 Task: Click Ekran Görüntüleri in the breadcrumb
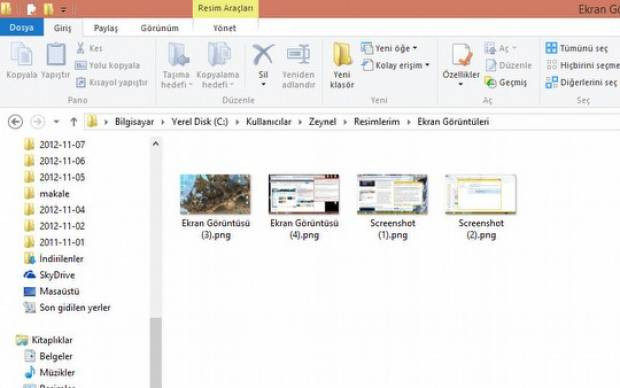tap(453, 122)
